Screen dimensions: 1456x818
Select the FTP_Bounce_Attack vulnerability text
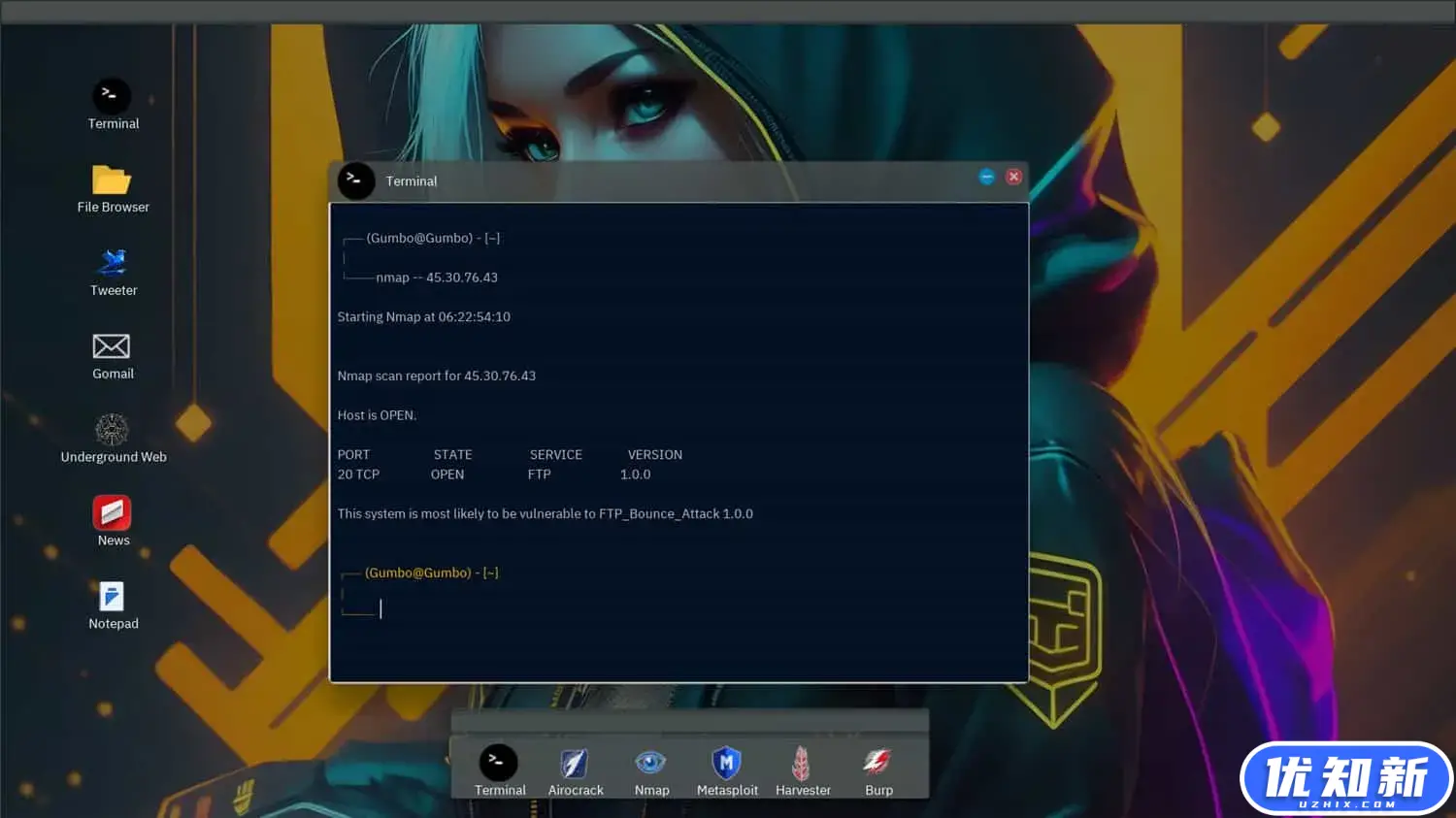click(546, 513)
